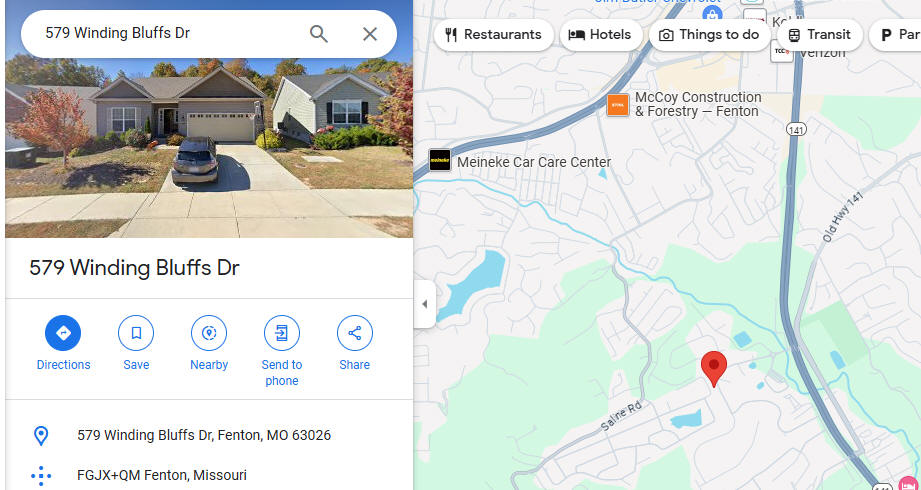The image size is (921, 490).
Task: Click the McCoy Construction & Forestry marker
Action: (x=618, y=105)
